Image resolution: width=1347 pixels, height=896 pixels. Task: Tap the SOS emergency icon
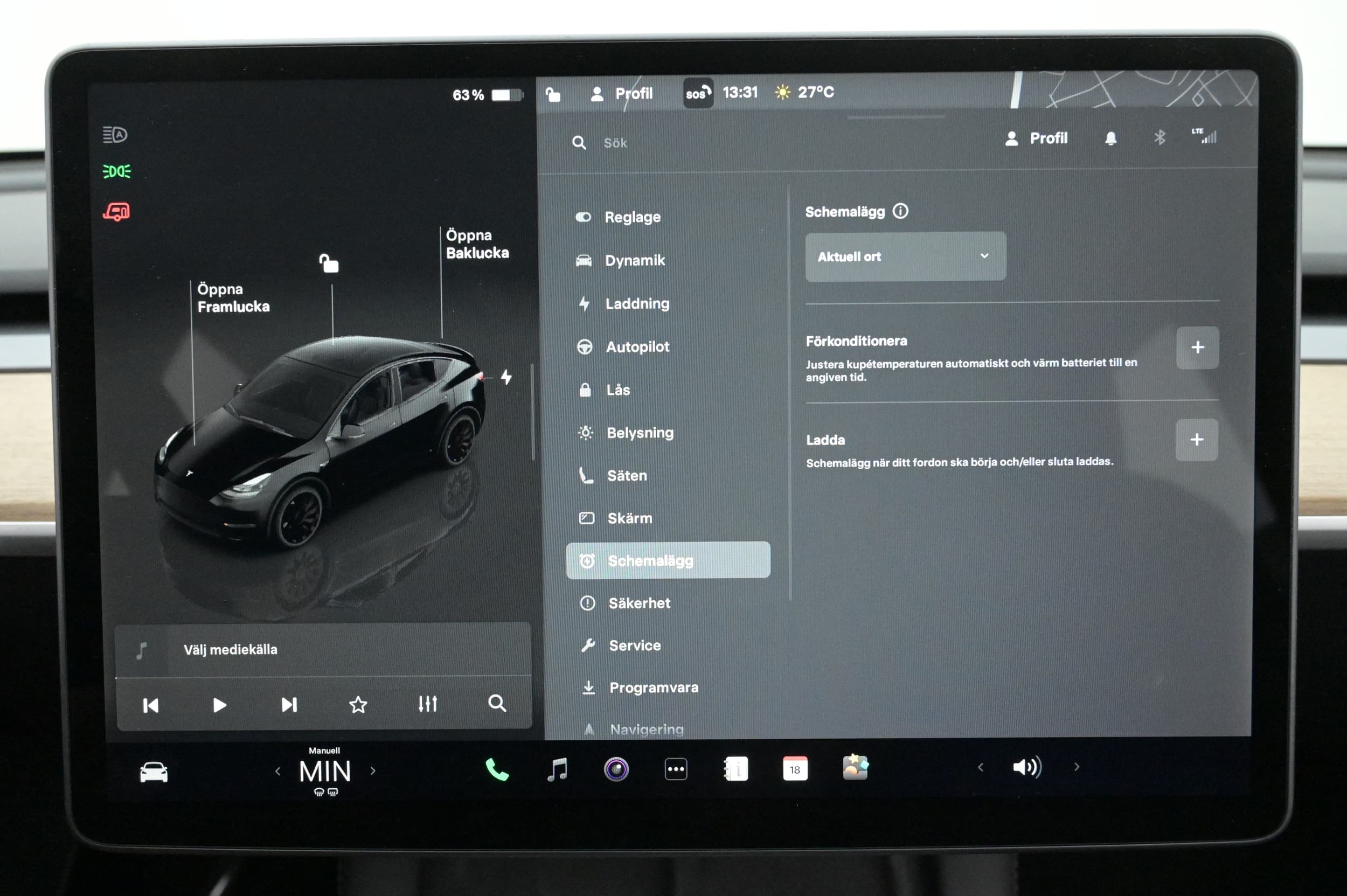pos(698,93)
